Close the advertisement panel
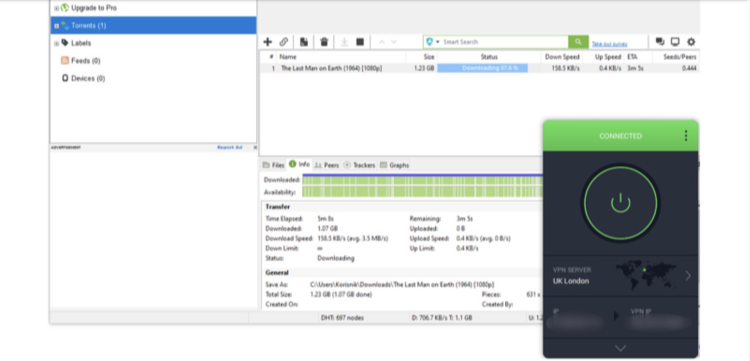 (255, 147)
